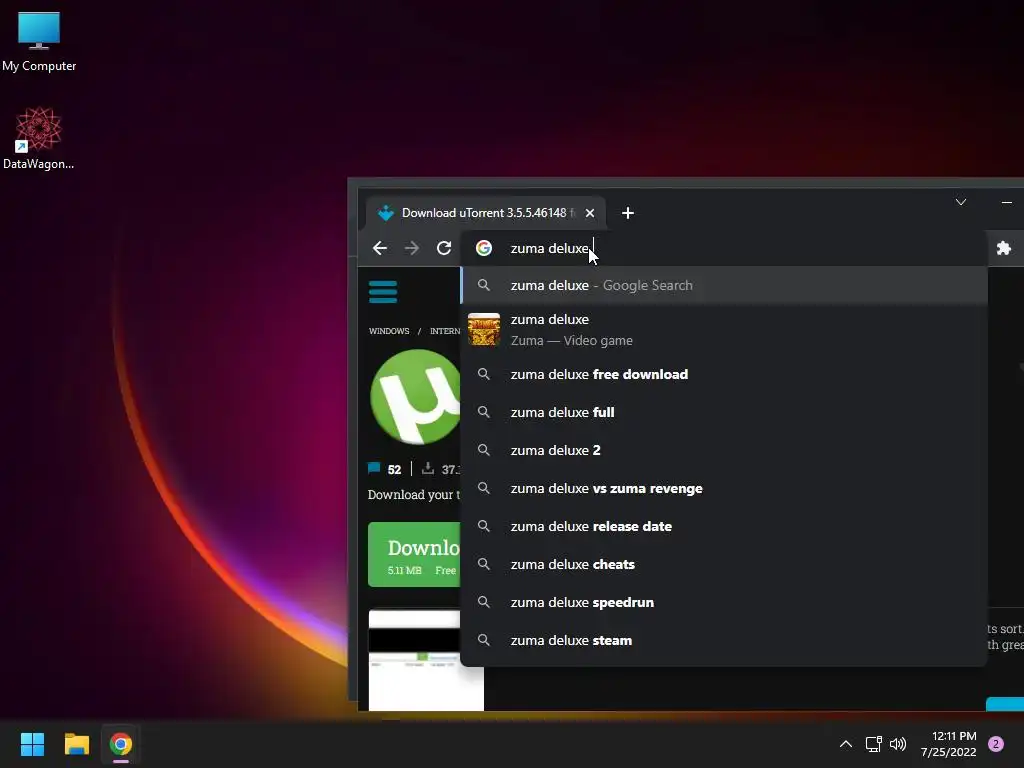Image resolution: width=1024 pixels, height=768 pixels.
Task: Select 'zuma deluxe steam' suggestion
Action: [724, 640]
